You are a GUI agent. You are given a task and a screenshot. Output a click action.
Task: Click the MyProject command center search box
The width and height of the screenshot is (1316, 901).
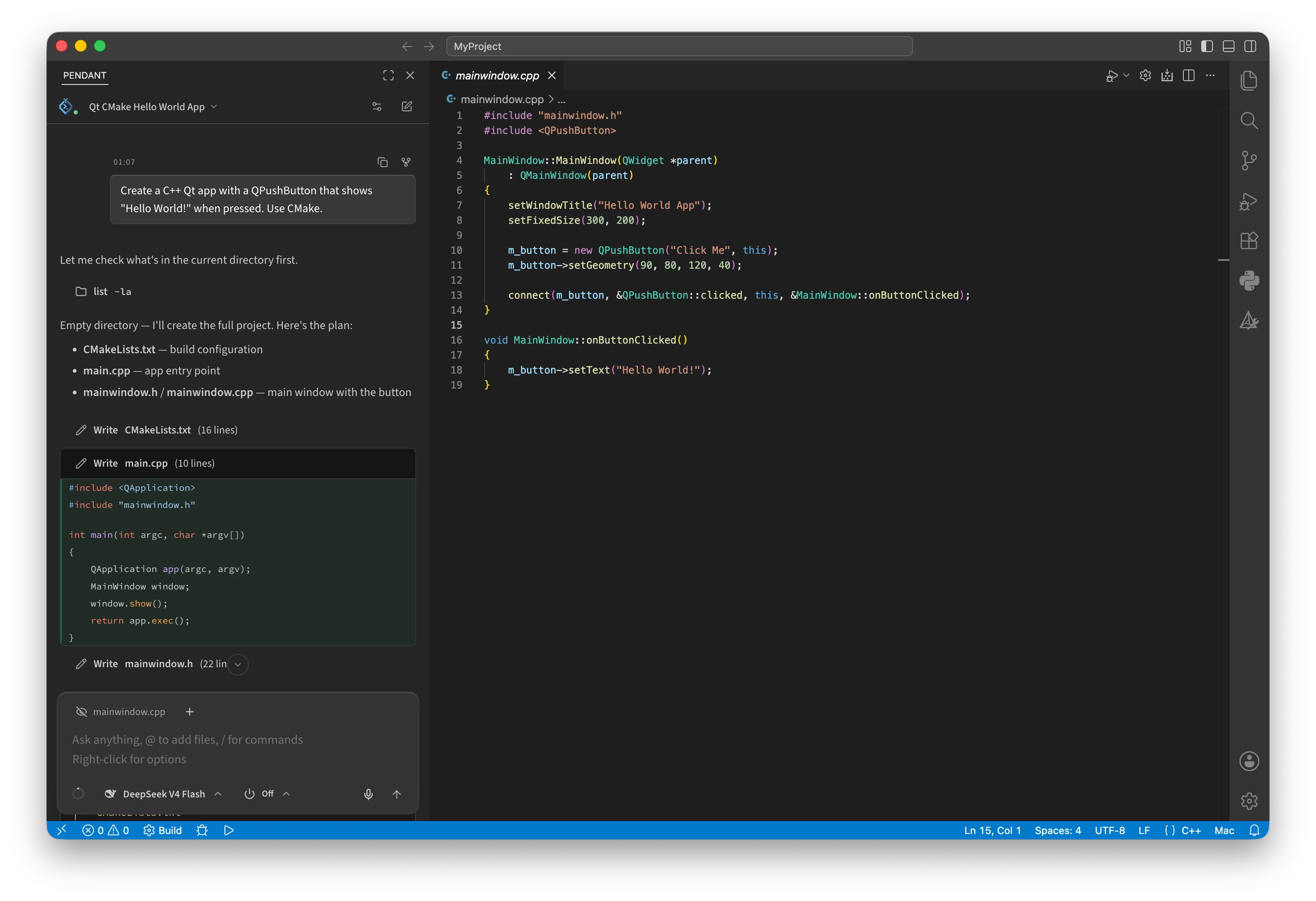point(679,47)
